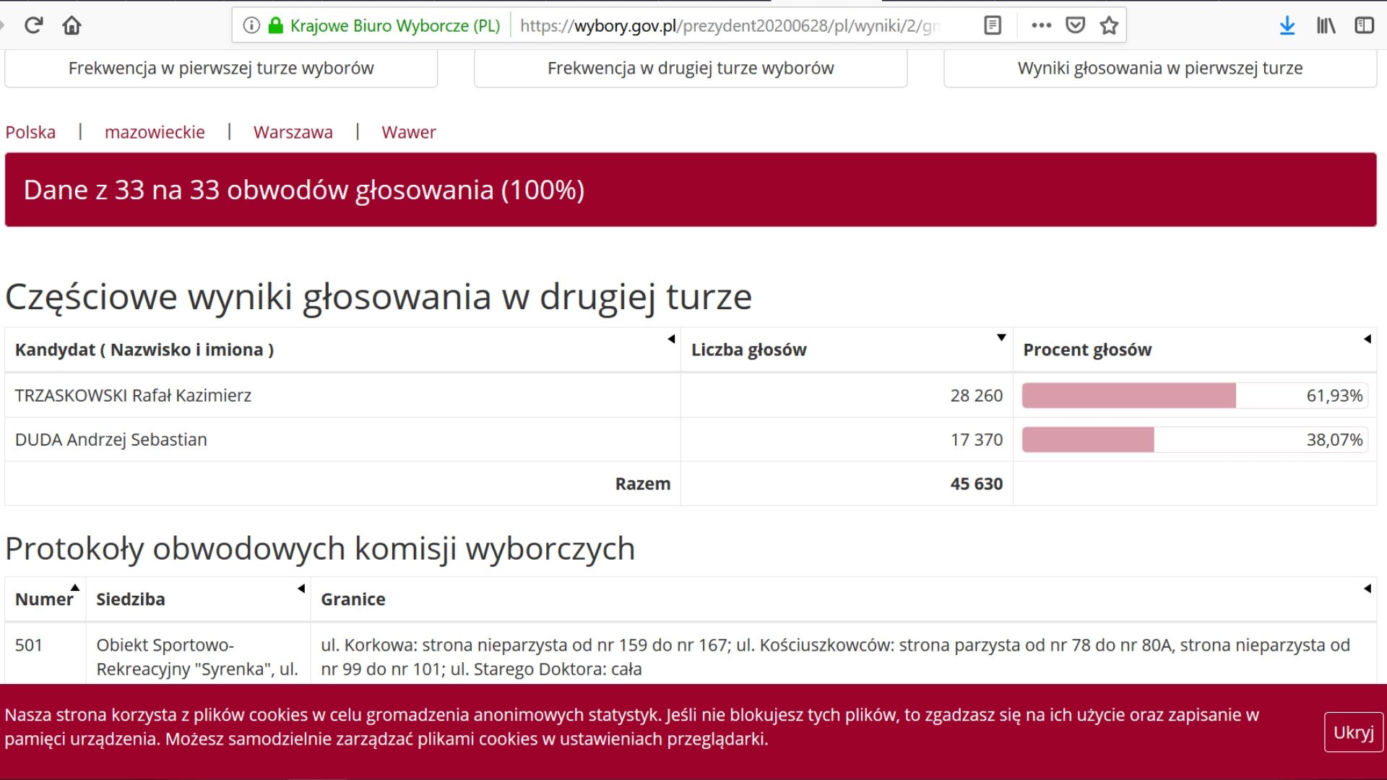Navigate to the Wawer breadcrumb link

point(409,132)
